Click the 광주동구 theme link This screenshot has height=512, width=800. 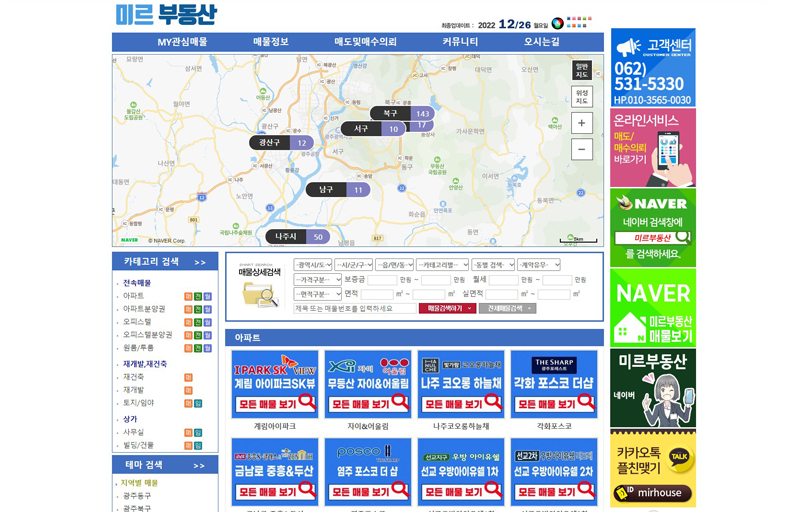coord(137,496)
